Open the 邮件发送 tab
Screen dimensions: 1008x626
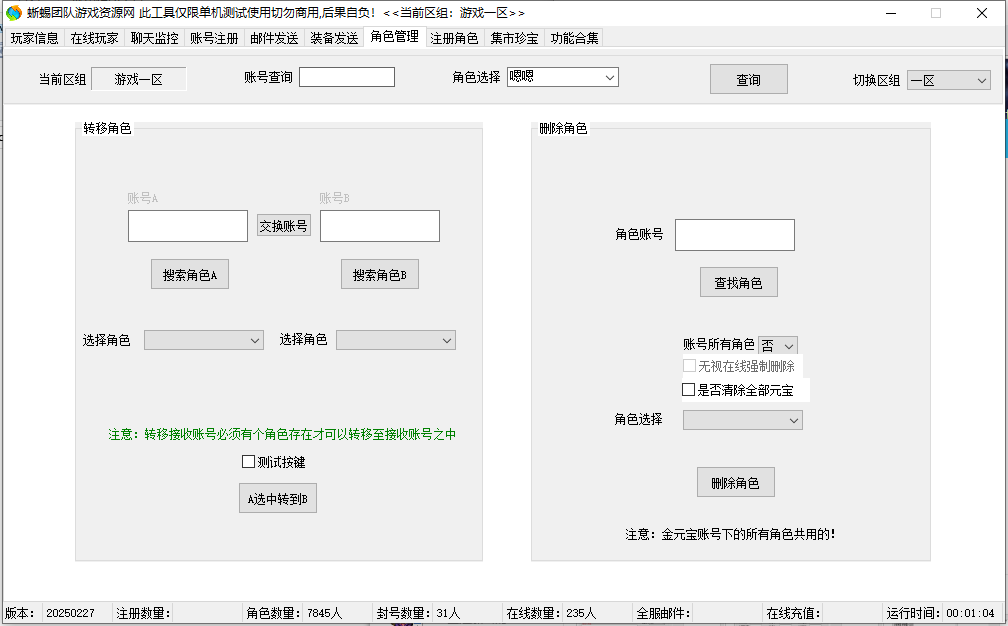tap(274, 39)
